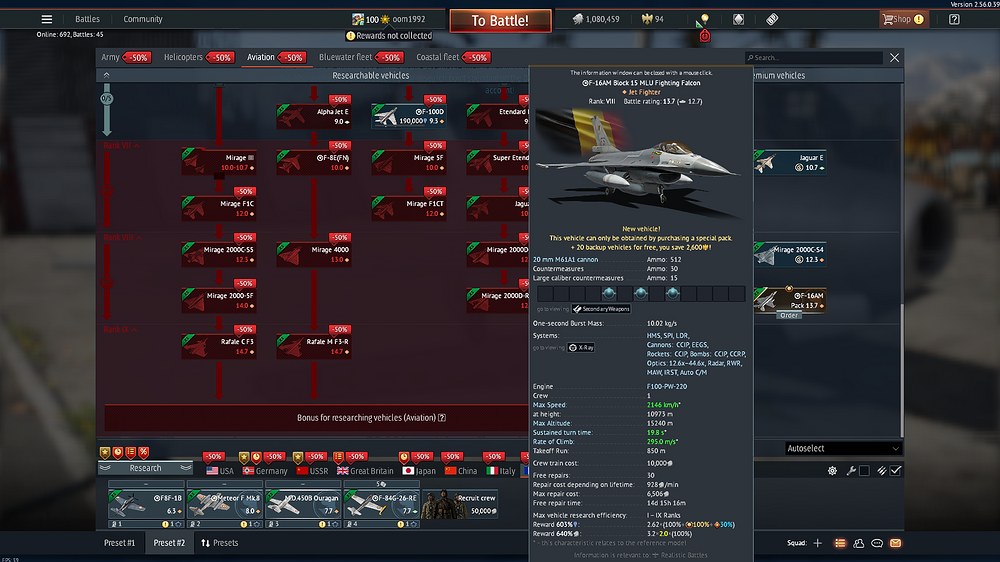1000x562 pixels.
Task: Select the Alpha Jet E vehicle
Action: tap(314, 116)
